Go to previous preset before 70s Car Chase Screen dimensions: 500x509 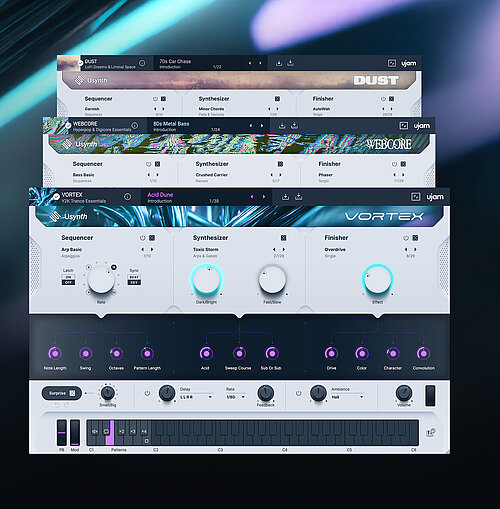coord(250,63)
